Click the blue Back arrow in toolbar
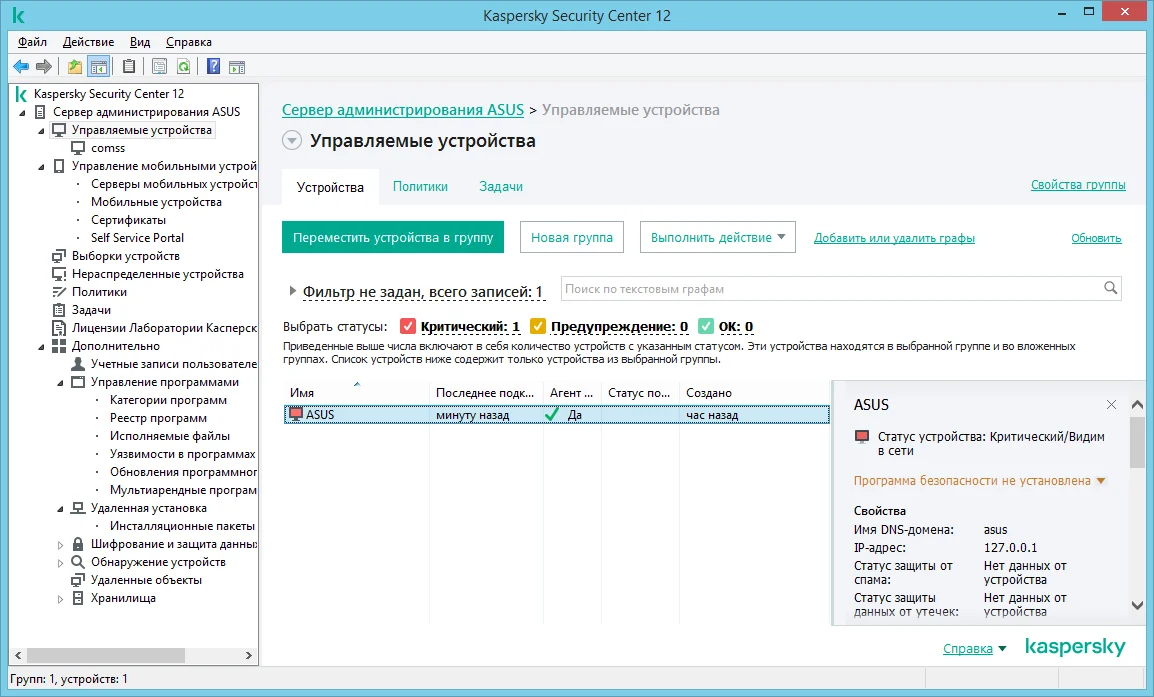The width and height of the screenshot is (1154, 697). 21,67
